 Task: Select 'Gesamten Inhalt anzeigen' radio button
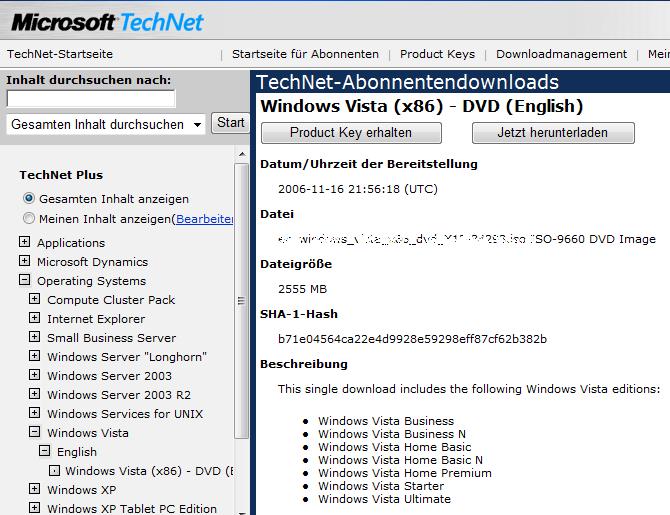coord(29,198)
